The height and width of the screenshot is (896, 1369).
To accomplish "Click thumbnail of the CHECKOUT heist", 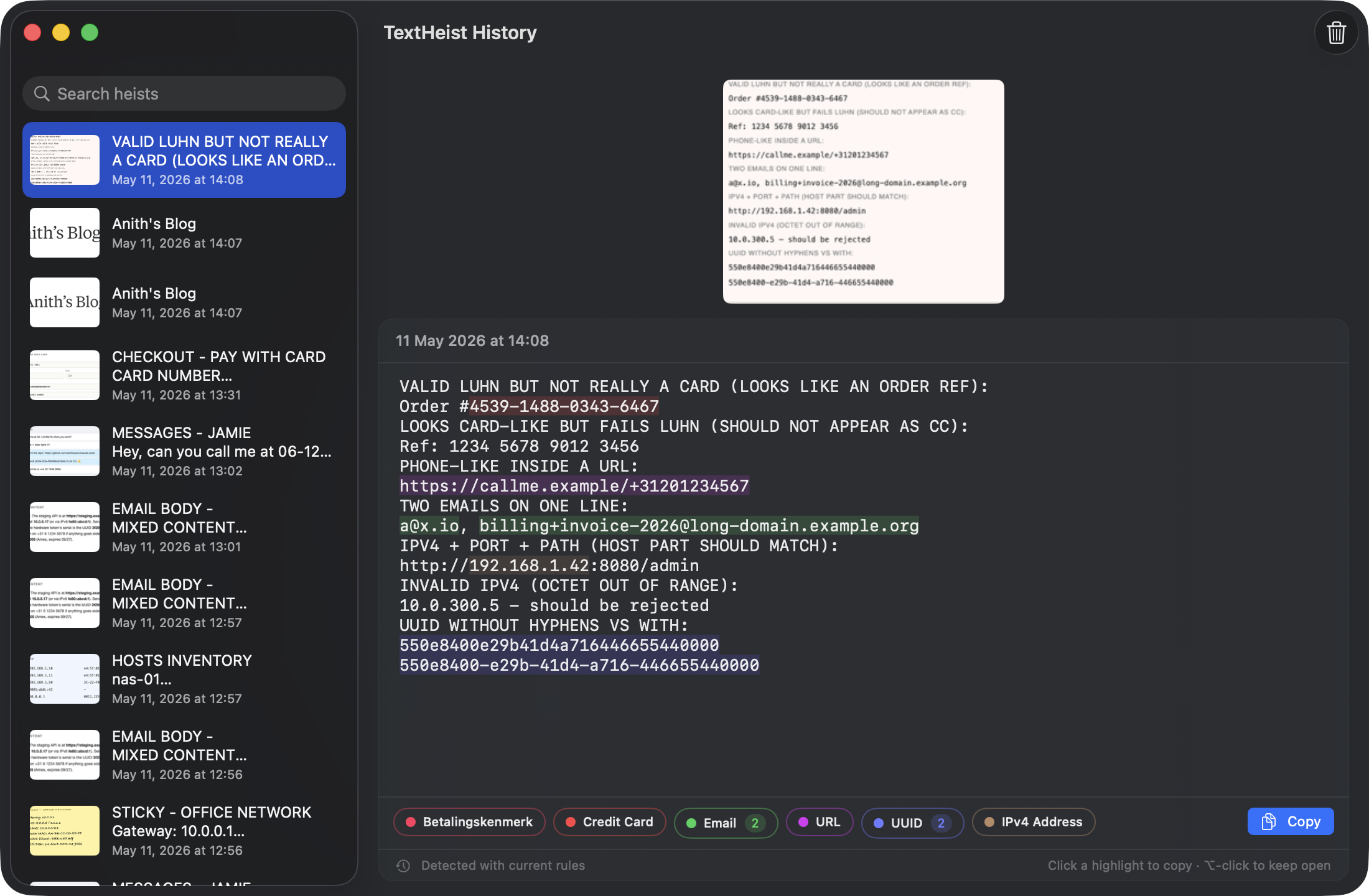I will [65, 375].
